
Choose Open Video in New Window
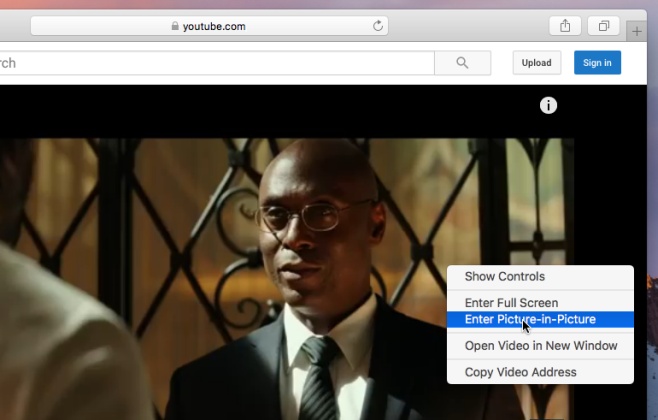tap(540, 346)
